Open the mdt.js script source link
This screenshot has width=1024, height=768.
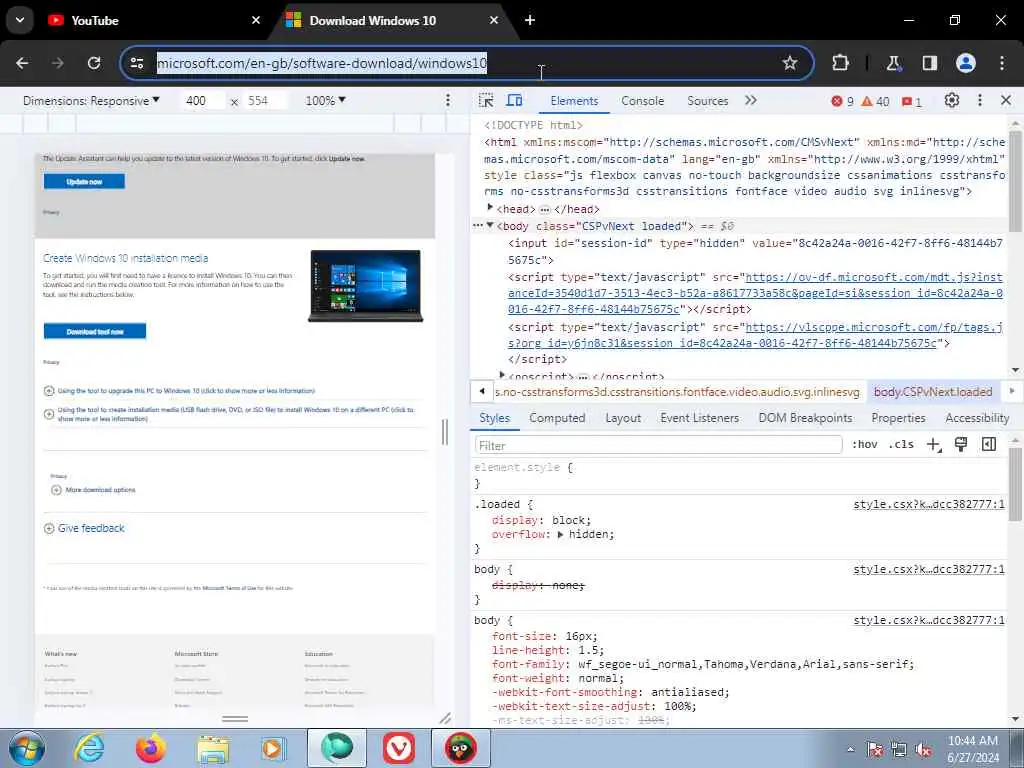[755, 293]
